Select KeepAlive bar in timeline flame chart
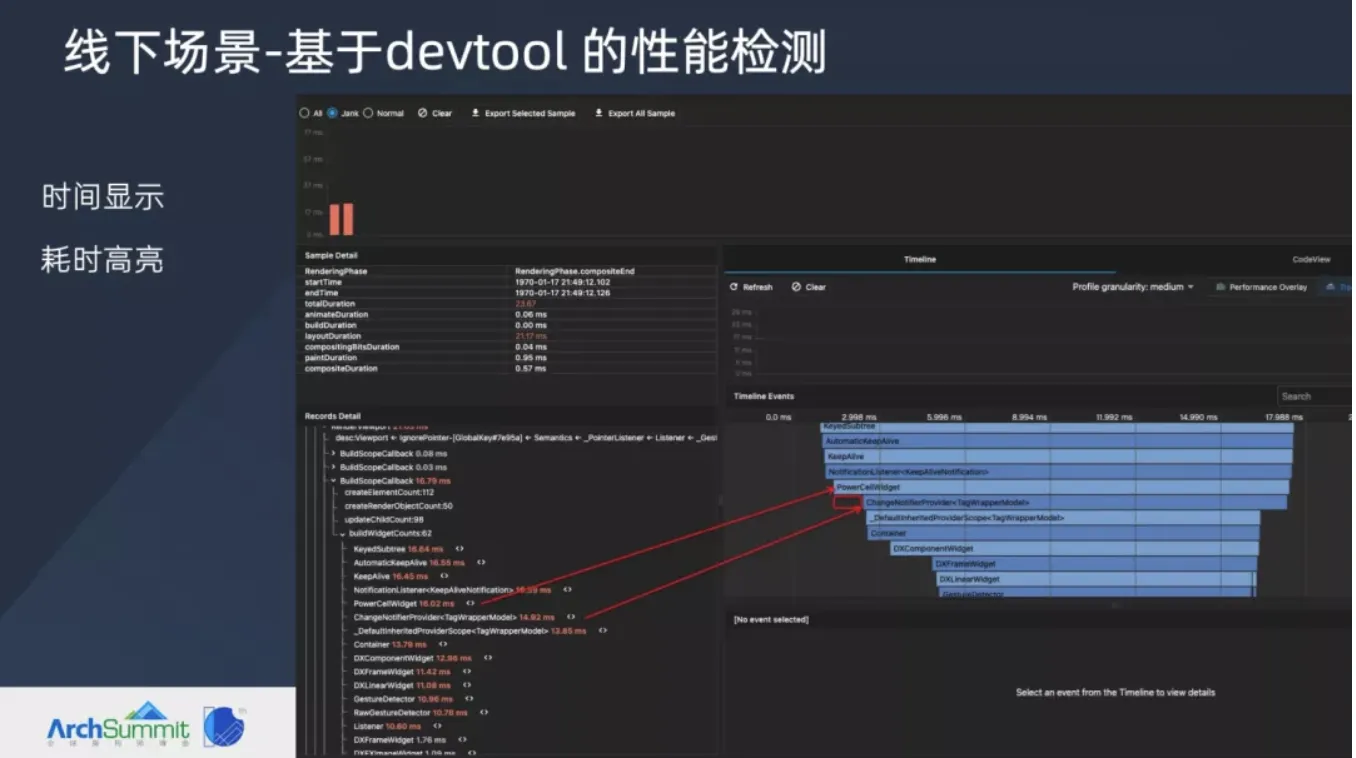This screenshot has height=758, width=1356. 1058,456
